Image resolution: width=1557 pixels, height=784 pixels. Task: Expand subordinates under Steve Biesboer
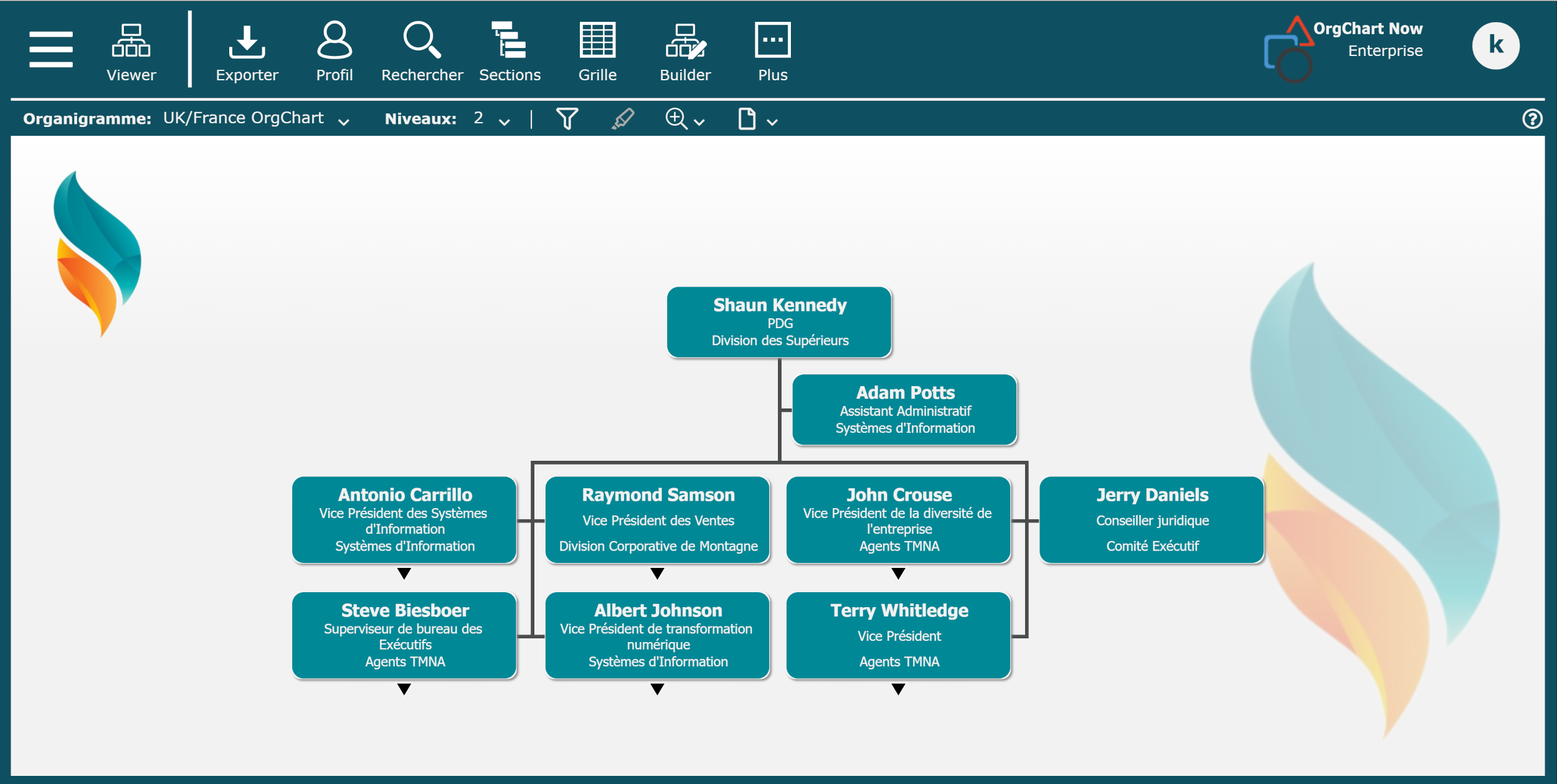[404, 689]
